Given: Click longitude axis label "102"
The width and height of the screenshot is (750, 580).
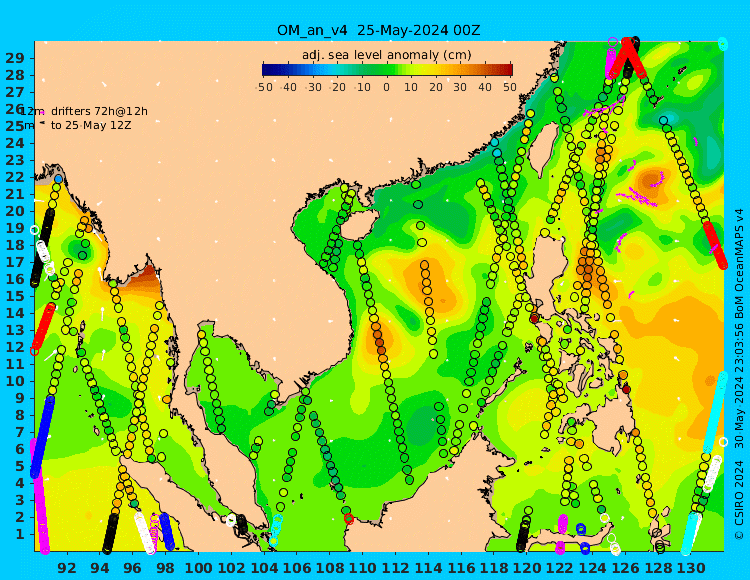Looking at the screenshot, I should point(231,568).
